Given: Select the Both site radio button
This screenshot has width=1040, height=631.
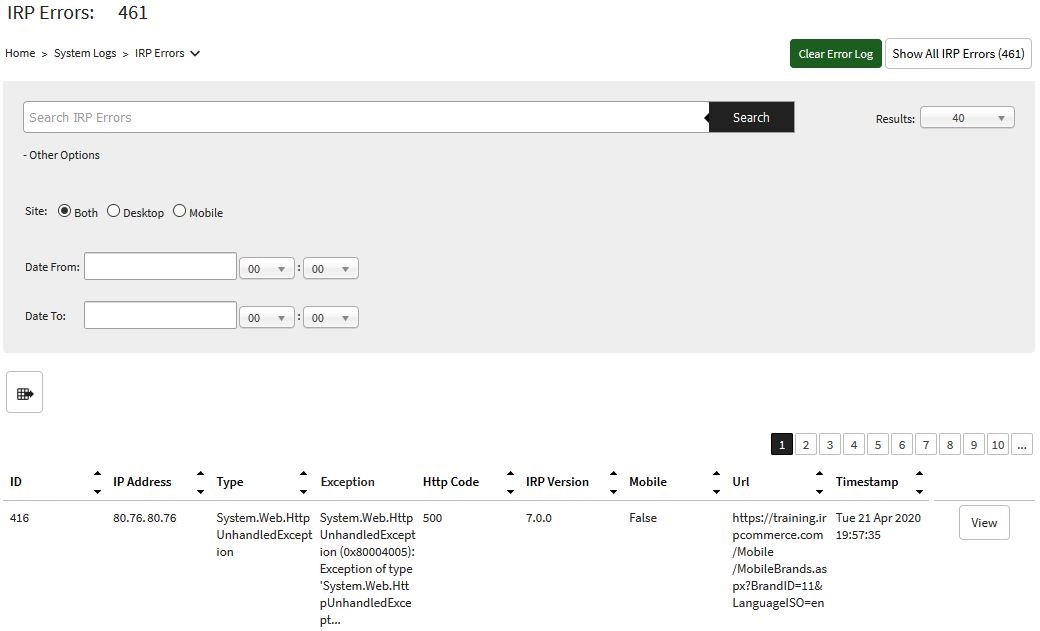Looking at the screenshot, I should pos(65,212).
